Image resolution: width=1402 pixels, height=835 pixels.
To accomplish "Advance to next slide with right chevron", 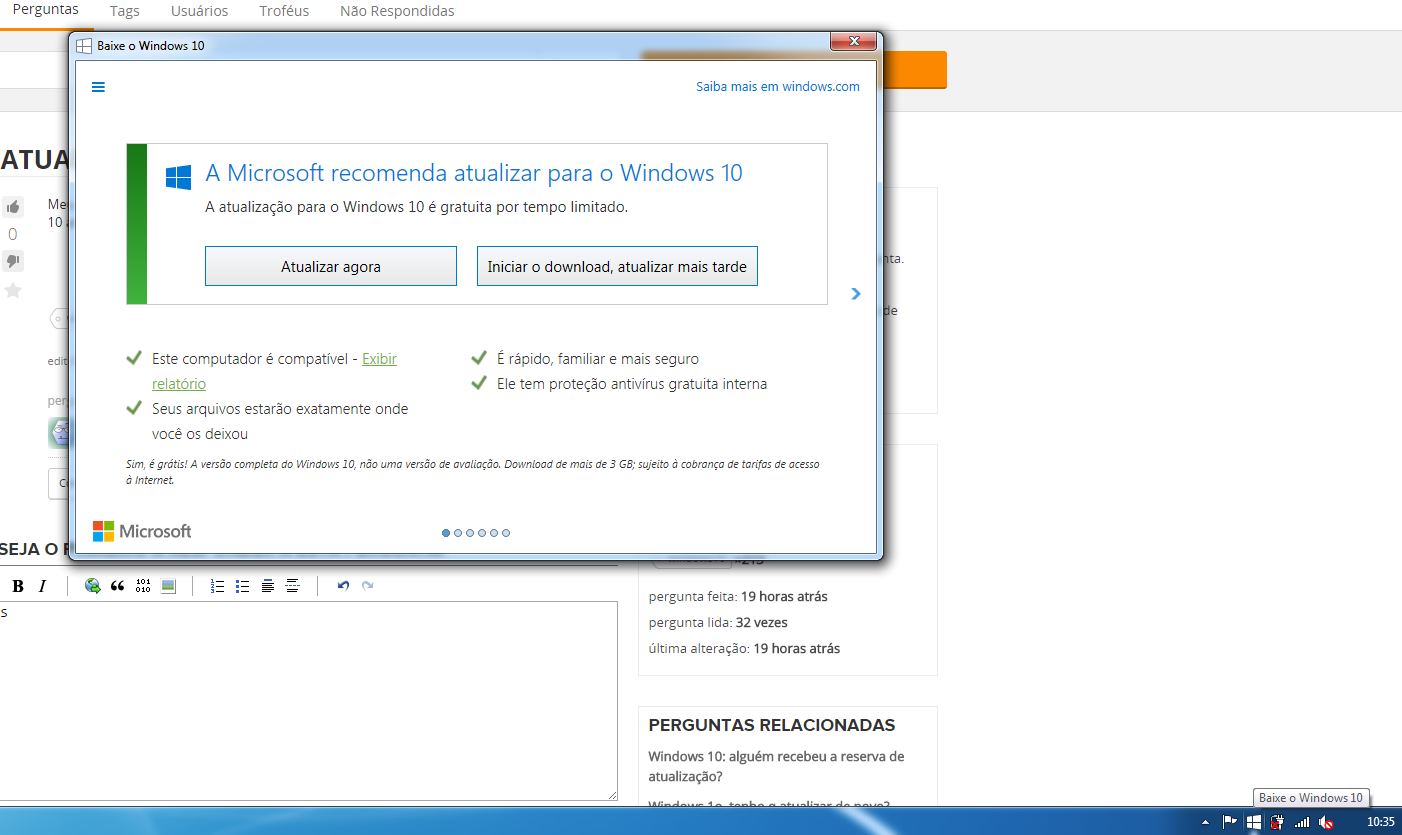I will pos(855,294).
